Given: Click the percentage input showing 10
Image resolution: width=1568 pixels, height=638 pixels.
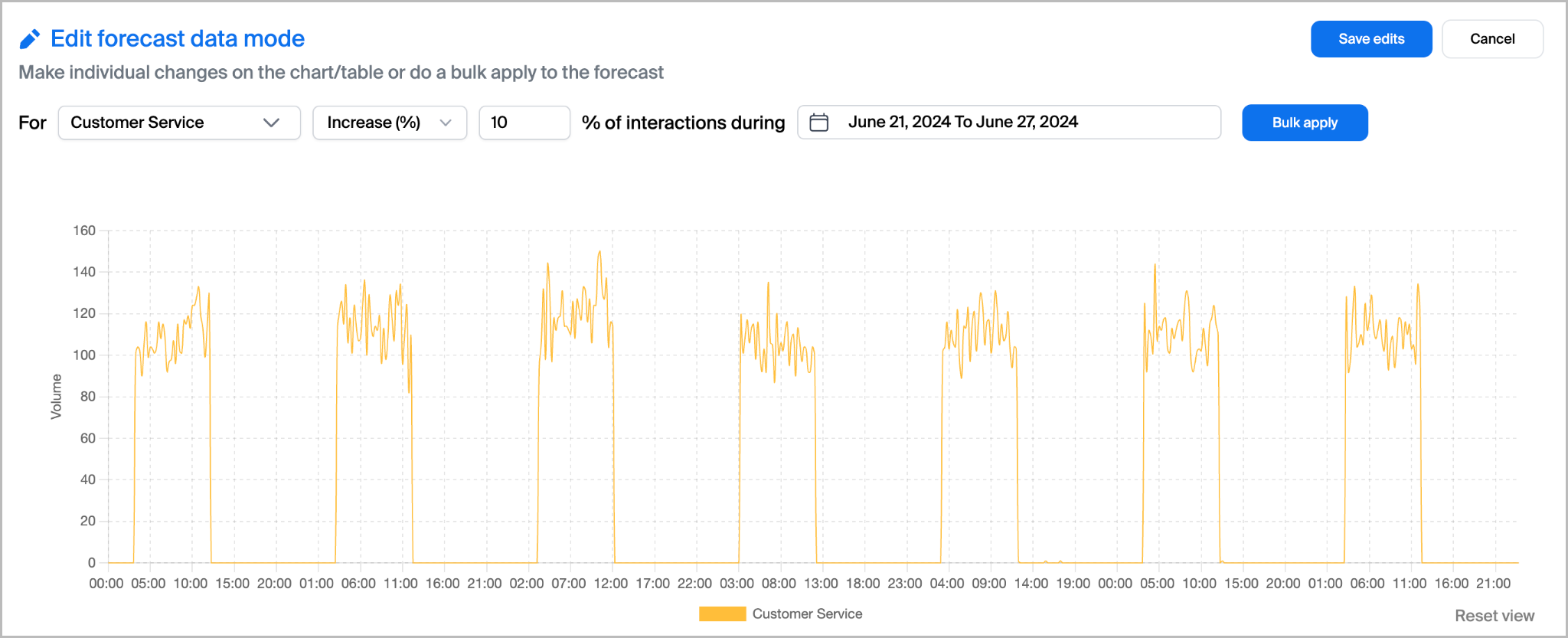Looking at the screenshot, I should (x=524, y=123).
